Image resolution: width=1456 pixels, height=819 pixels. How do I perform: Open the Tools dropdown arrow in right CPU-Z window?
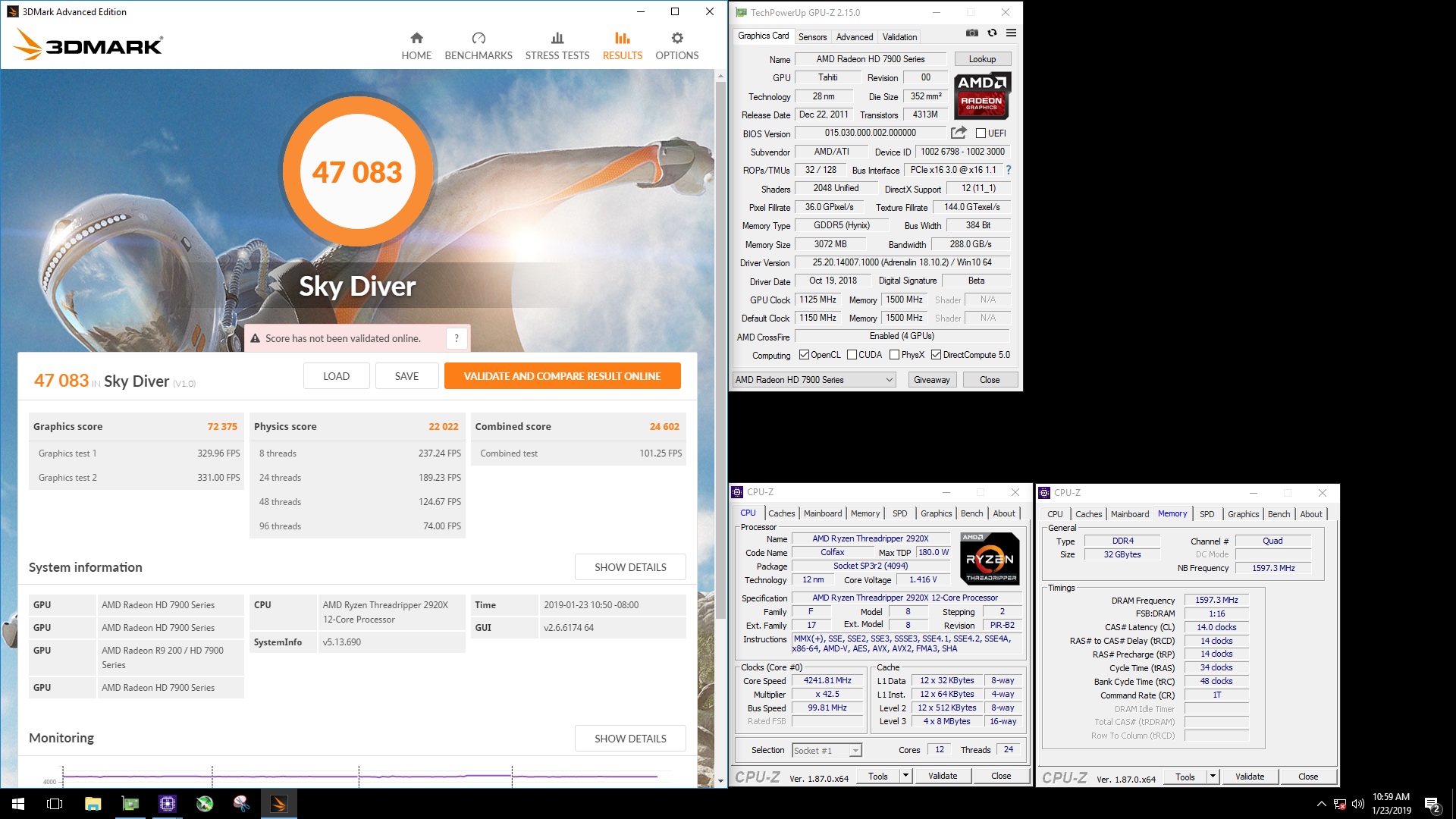click(x=1212, y=777)
